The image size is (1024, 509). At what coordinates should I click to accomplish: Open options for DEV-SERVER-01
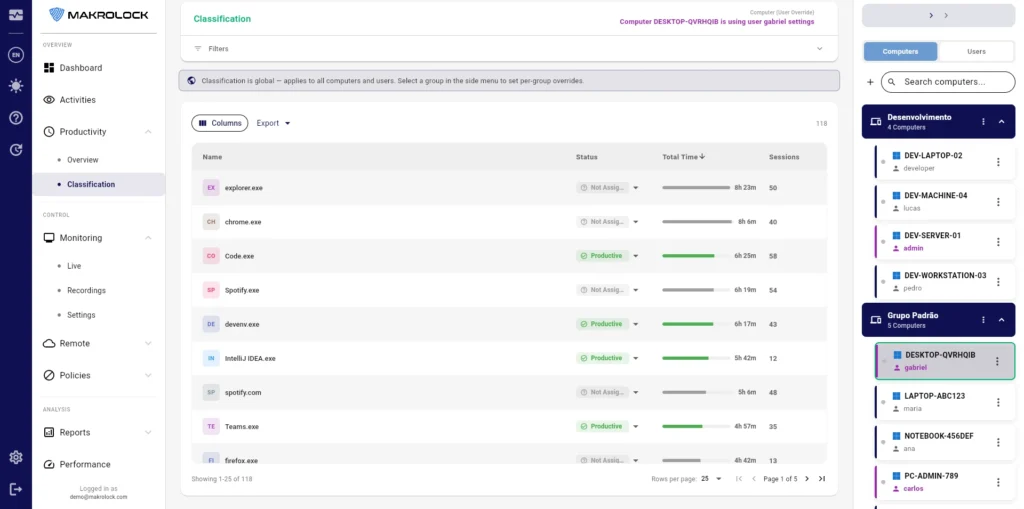[998, 242]
